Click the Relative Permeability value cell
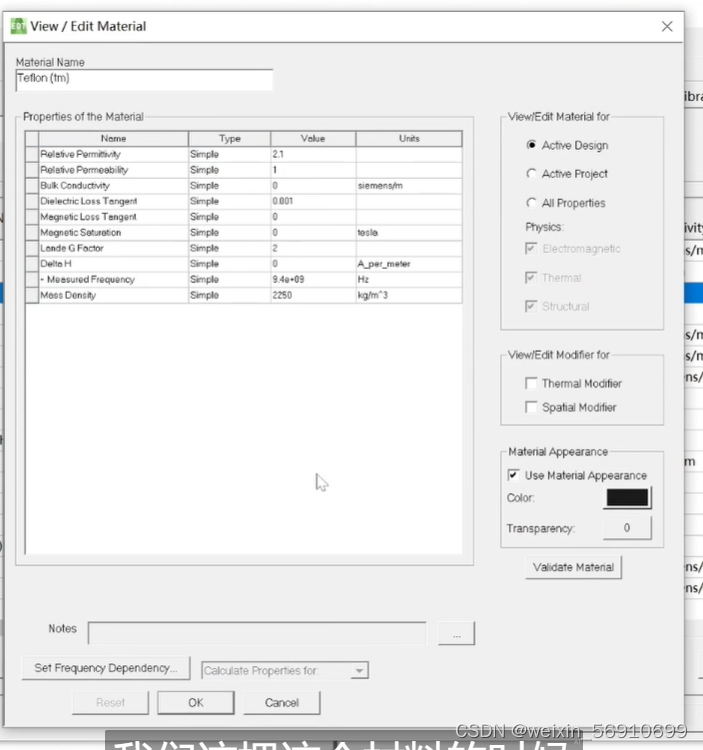703x750 pixels. tap(313, 170)
